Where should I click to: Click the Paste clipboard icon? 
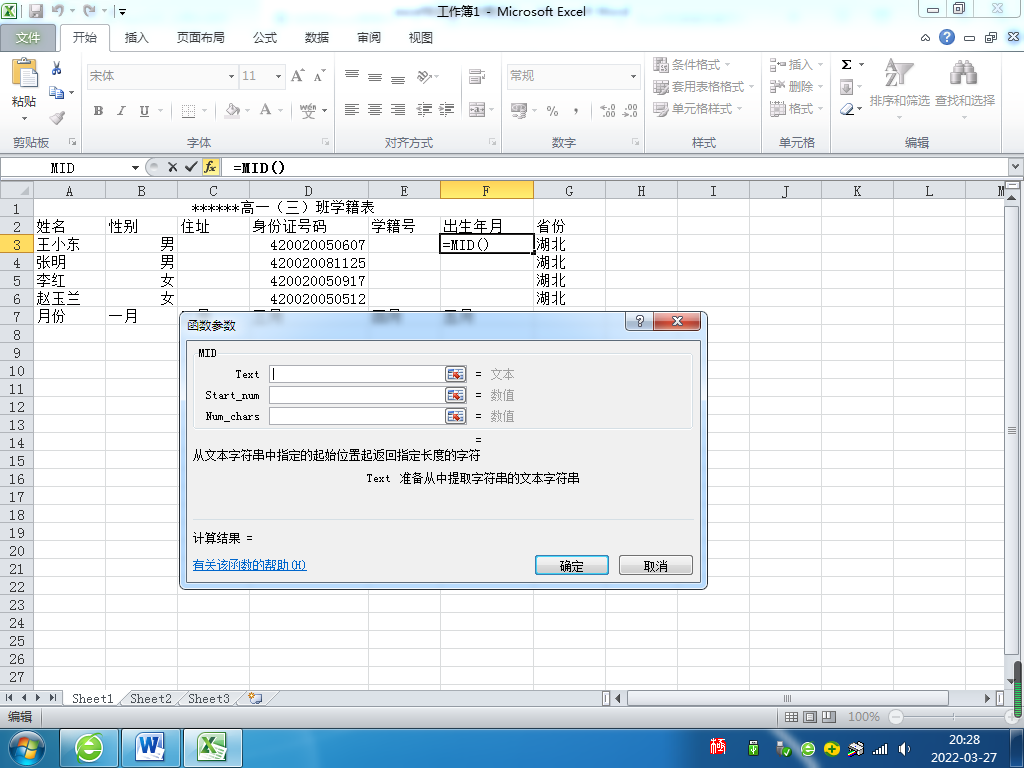[x=24, y=73]
